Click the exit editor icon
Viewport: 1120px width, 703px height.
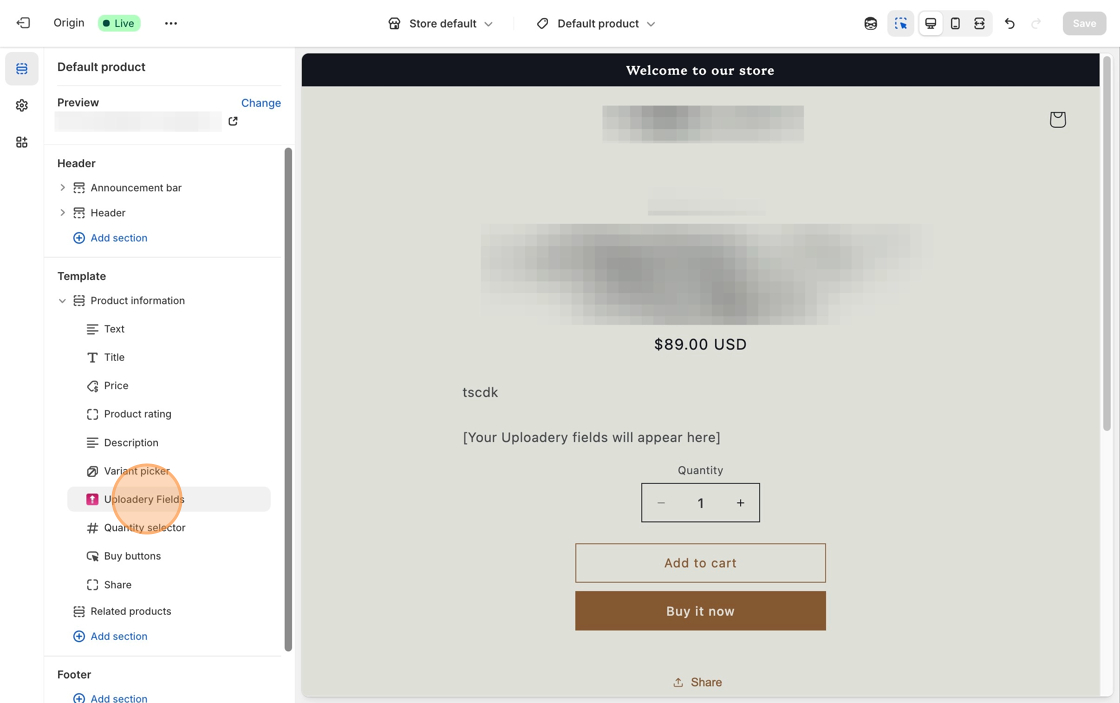click(x=23, y=23)
